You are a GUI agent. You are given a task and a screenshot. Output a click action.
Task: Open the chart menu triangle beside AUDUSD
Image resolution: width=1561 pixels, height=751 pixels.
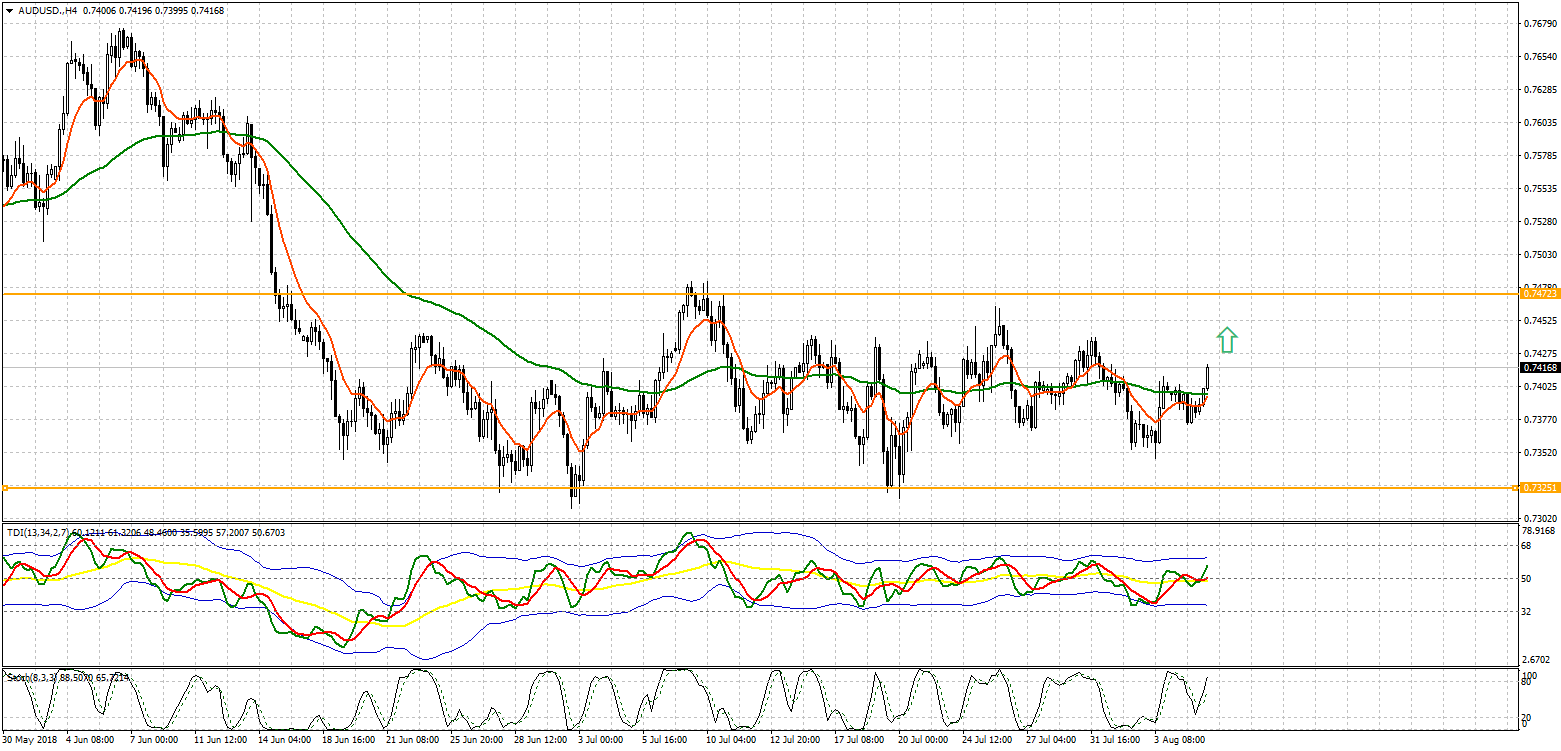[9, 10]
